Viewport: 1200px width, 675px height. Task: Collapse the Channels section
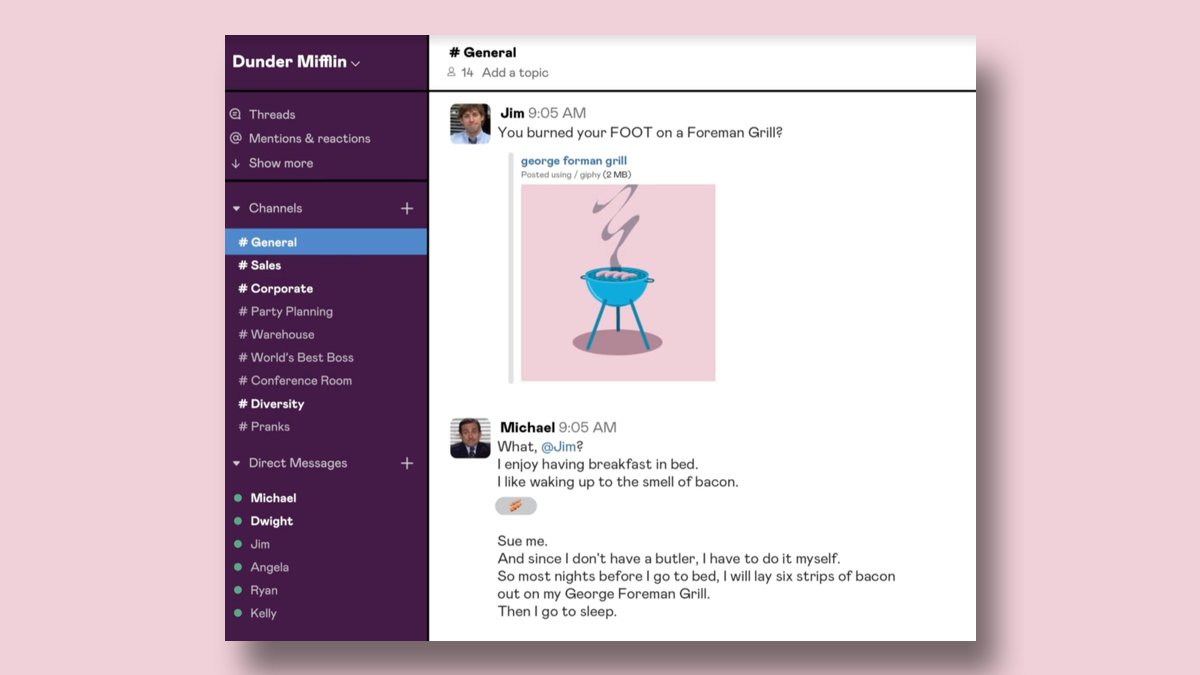pyautogui.click(x=236, y=208)
